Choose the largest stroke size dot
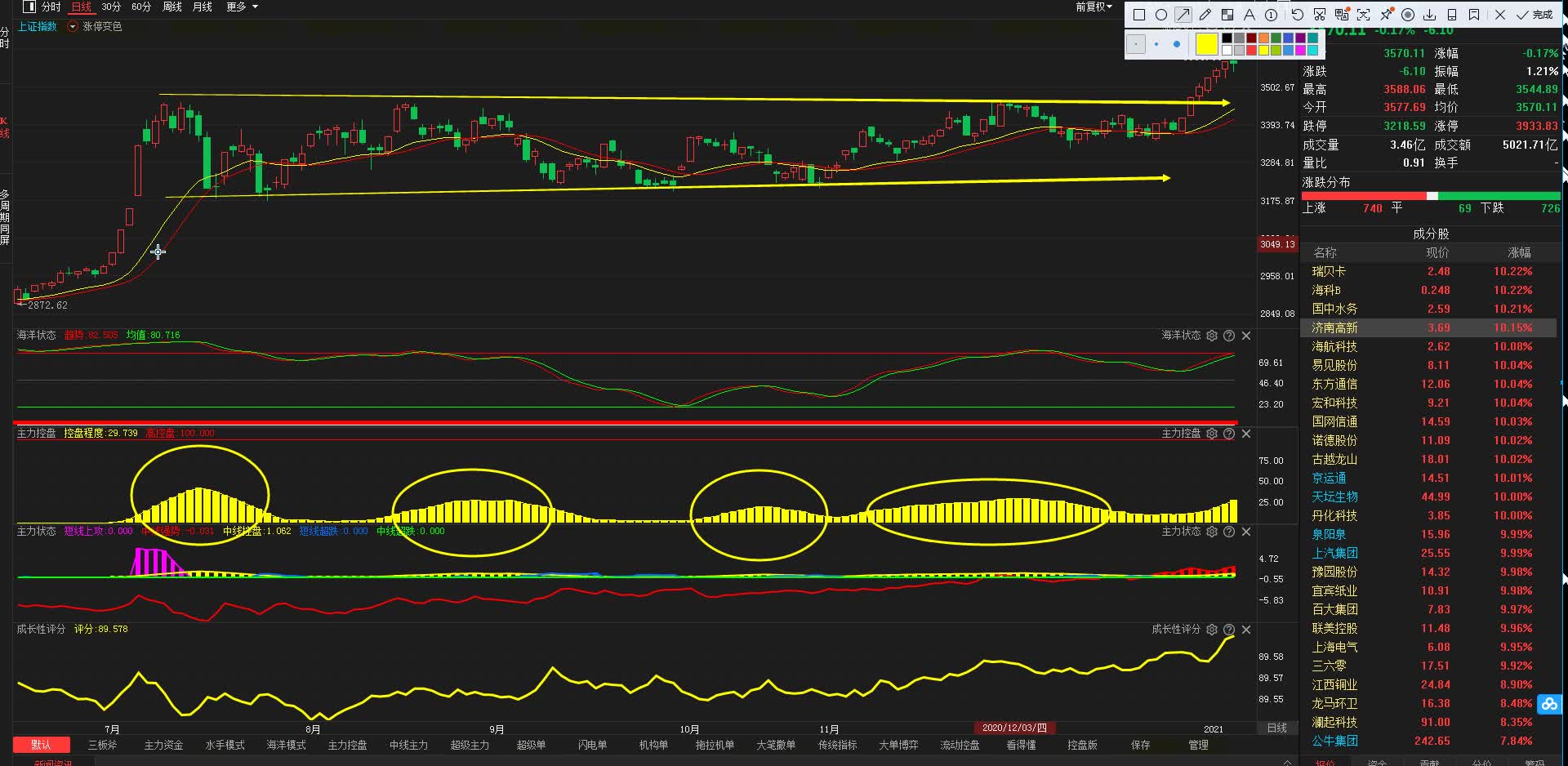The width and height of the screenshot is (1568, 766). (x=1177, y=44)
